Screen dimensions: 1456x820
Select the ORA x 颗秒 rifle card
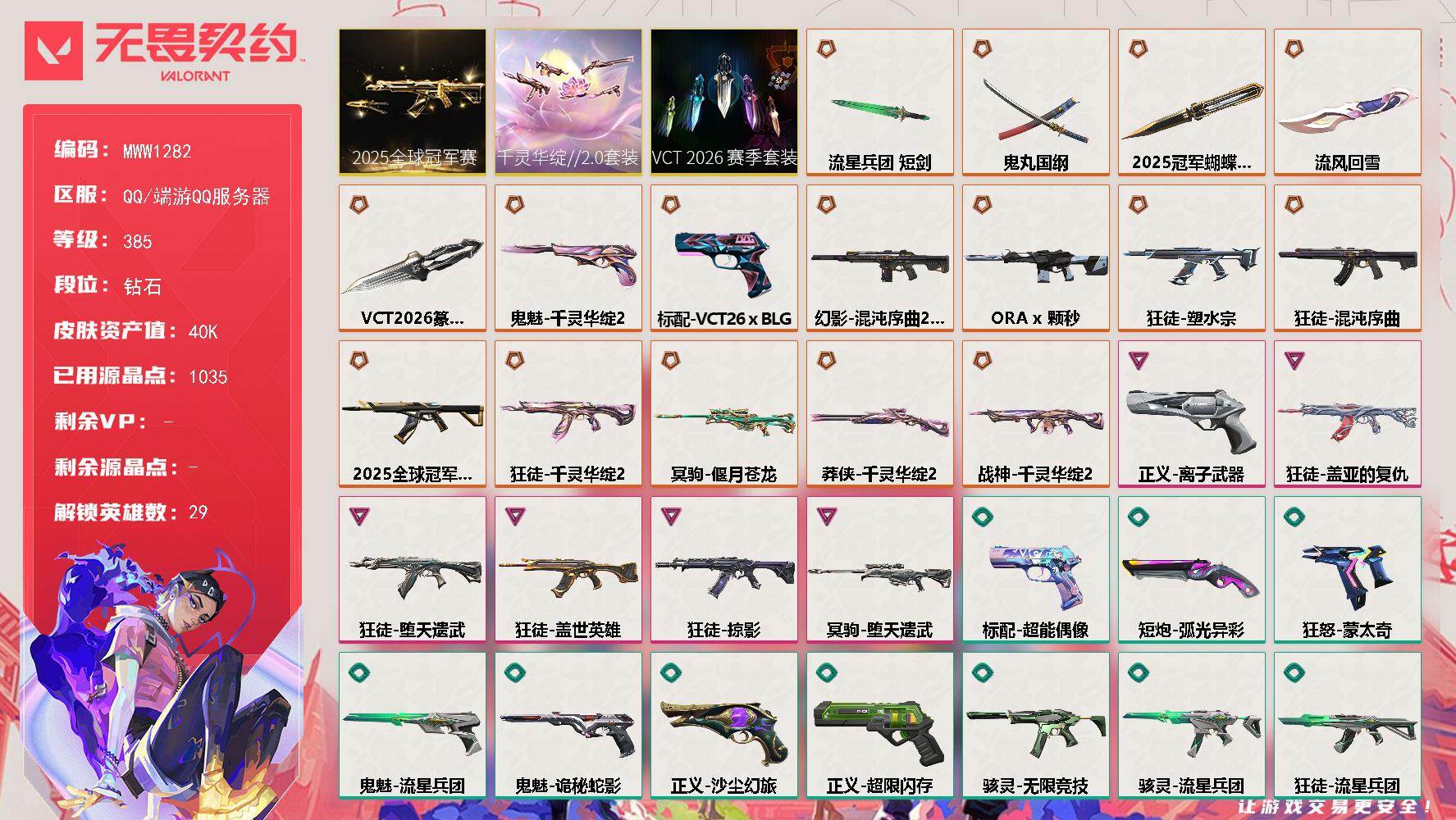1036,258
